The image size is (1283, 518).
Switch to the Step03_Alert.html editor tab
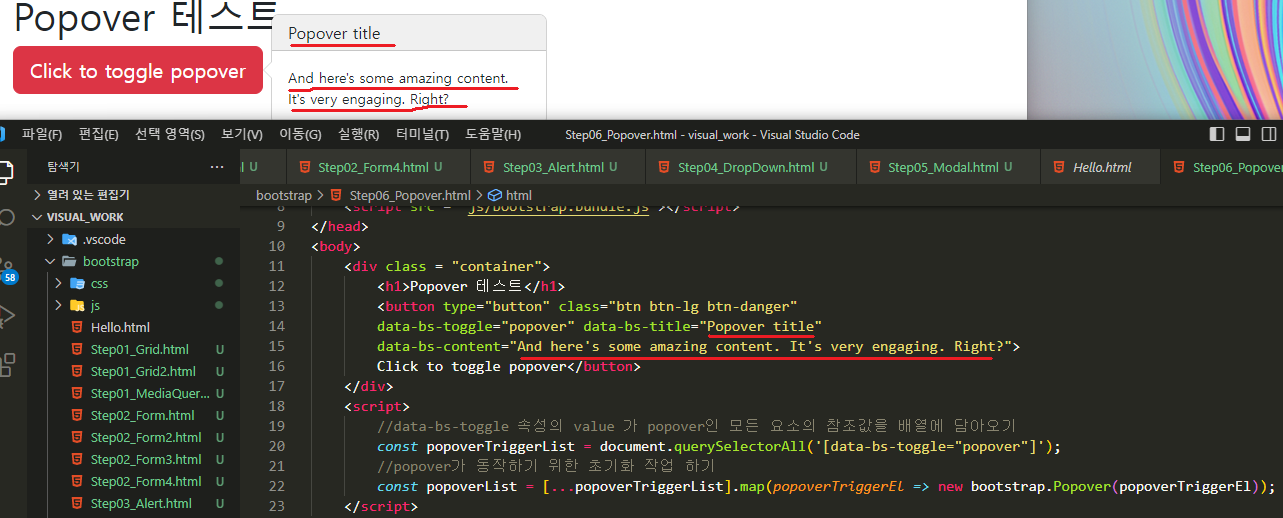[x=559, y=167]
